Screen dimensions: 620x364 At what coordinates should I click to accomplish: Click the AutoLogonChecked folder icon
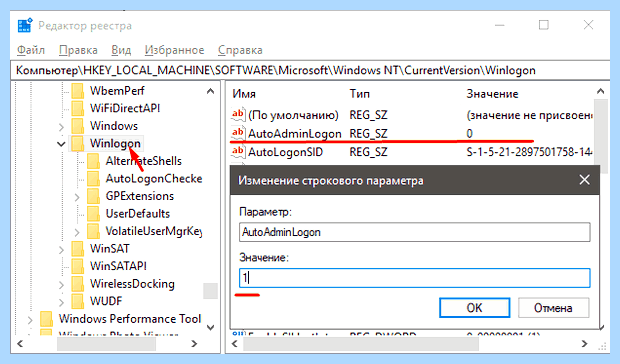click(x=93, y=179)
